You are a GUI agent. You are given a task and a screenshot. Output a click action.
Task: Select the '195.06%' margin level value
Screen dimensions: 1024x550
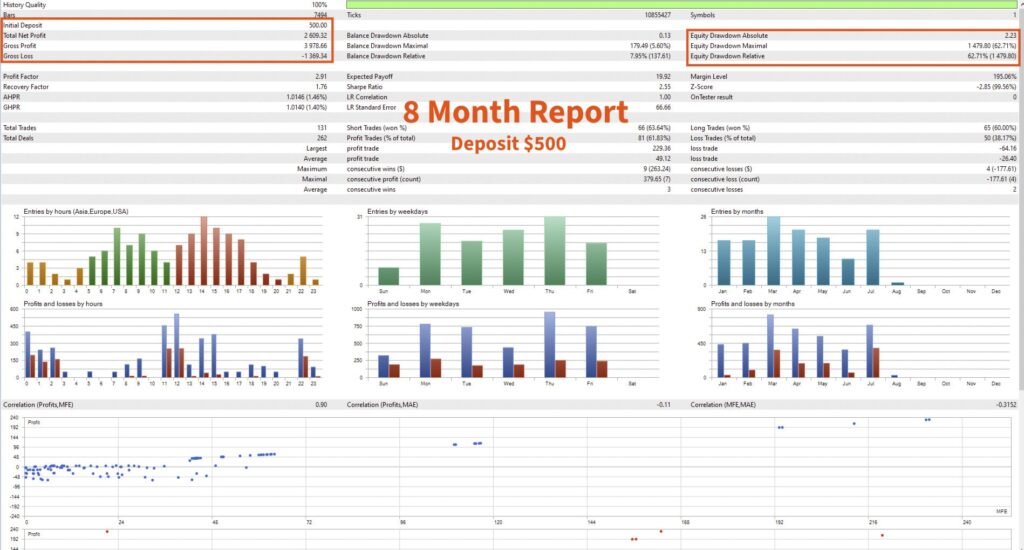(x=1005, y=77)
